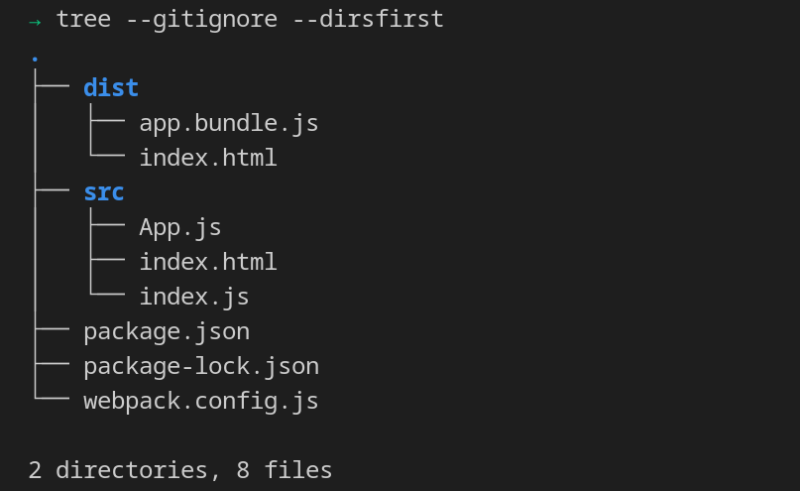Click the package.json file entry

(166, 332)
